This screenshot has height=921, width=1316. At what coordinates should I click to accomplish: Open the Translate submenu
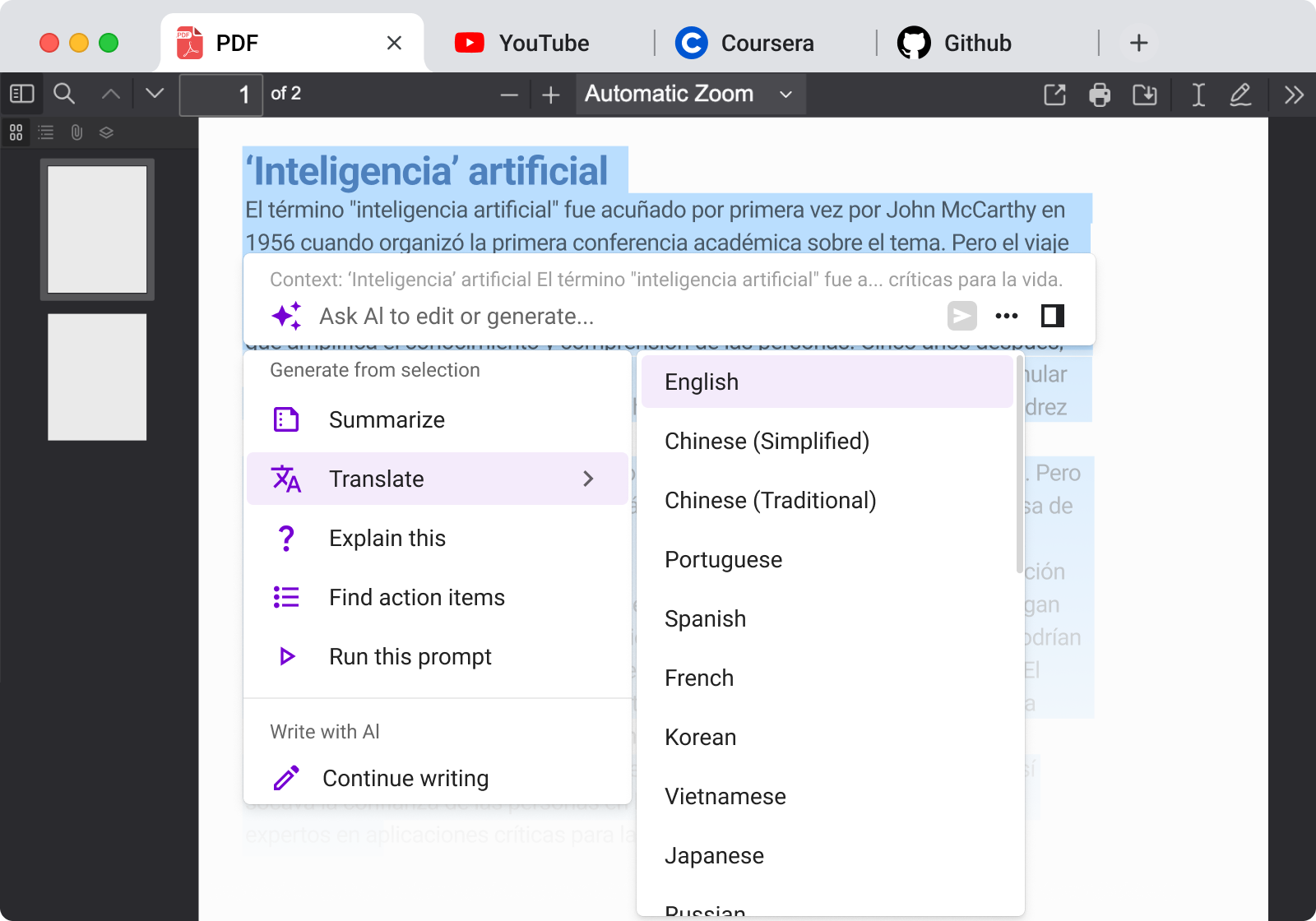coord(438,479)
